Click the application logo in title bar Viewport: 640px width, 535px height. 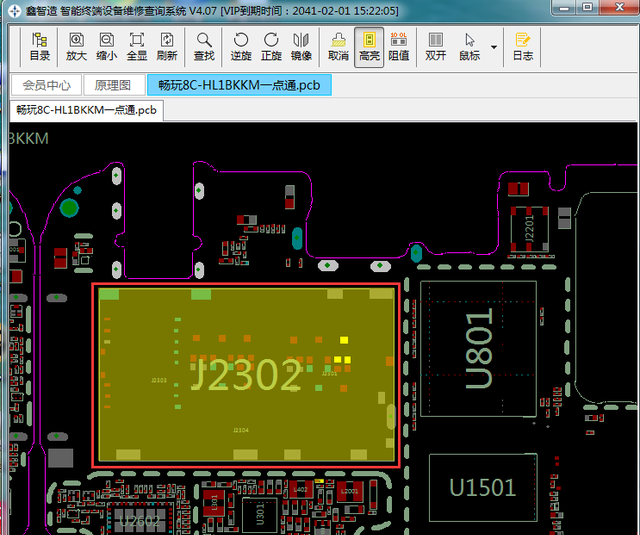coord(14,11)
